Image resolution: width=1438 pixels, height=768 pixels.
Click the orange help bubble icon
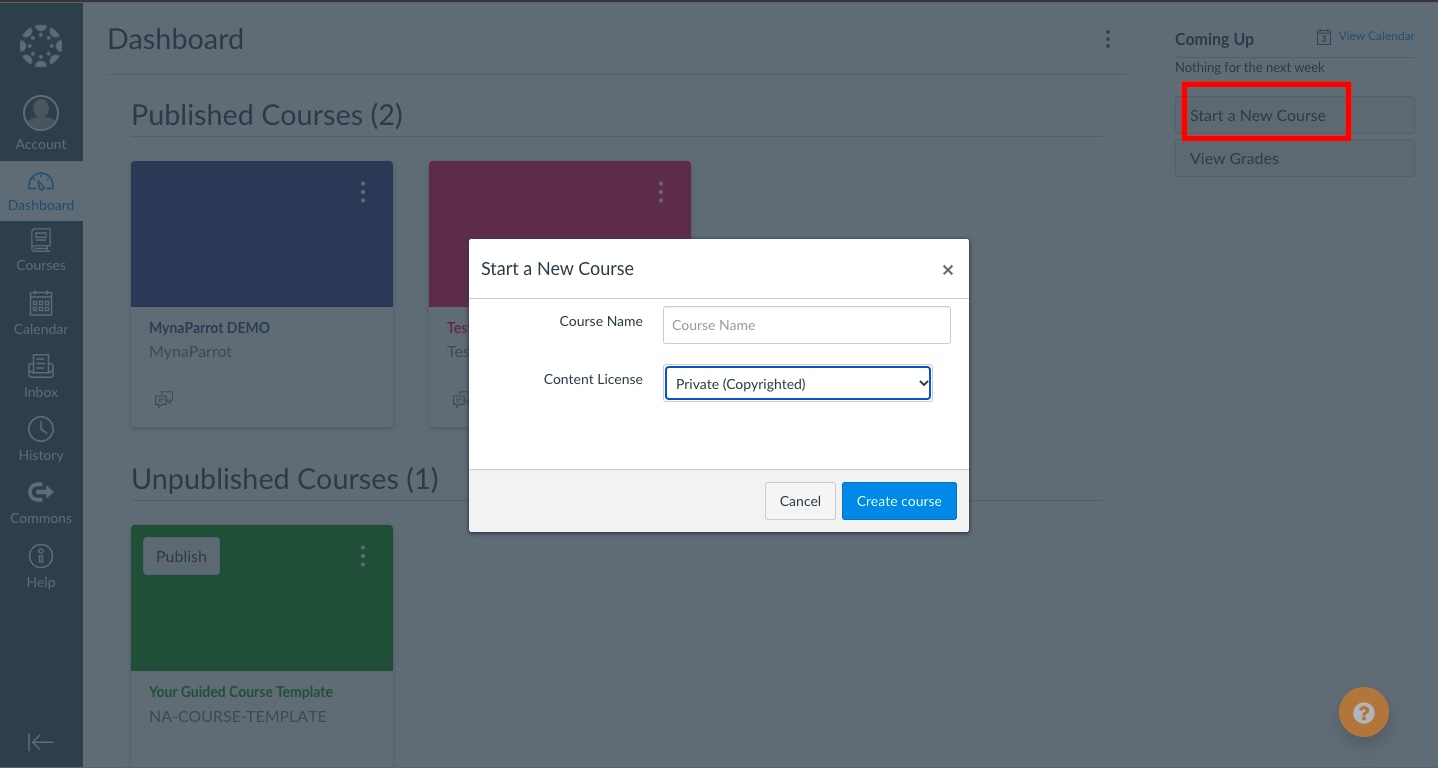click(x=1364, y=713)
